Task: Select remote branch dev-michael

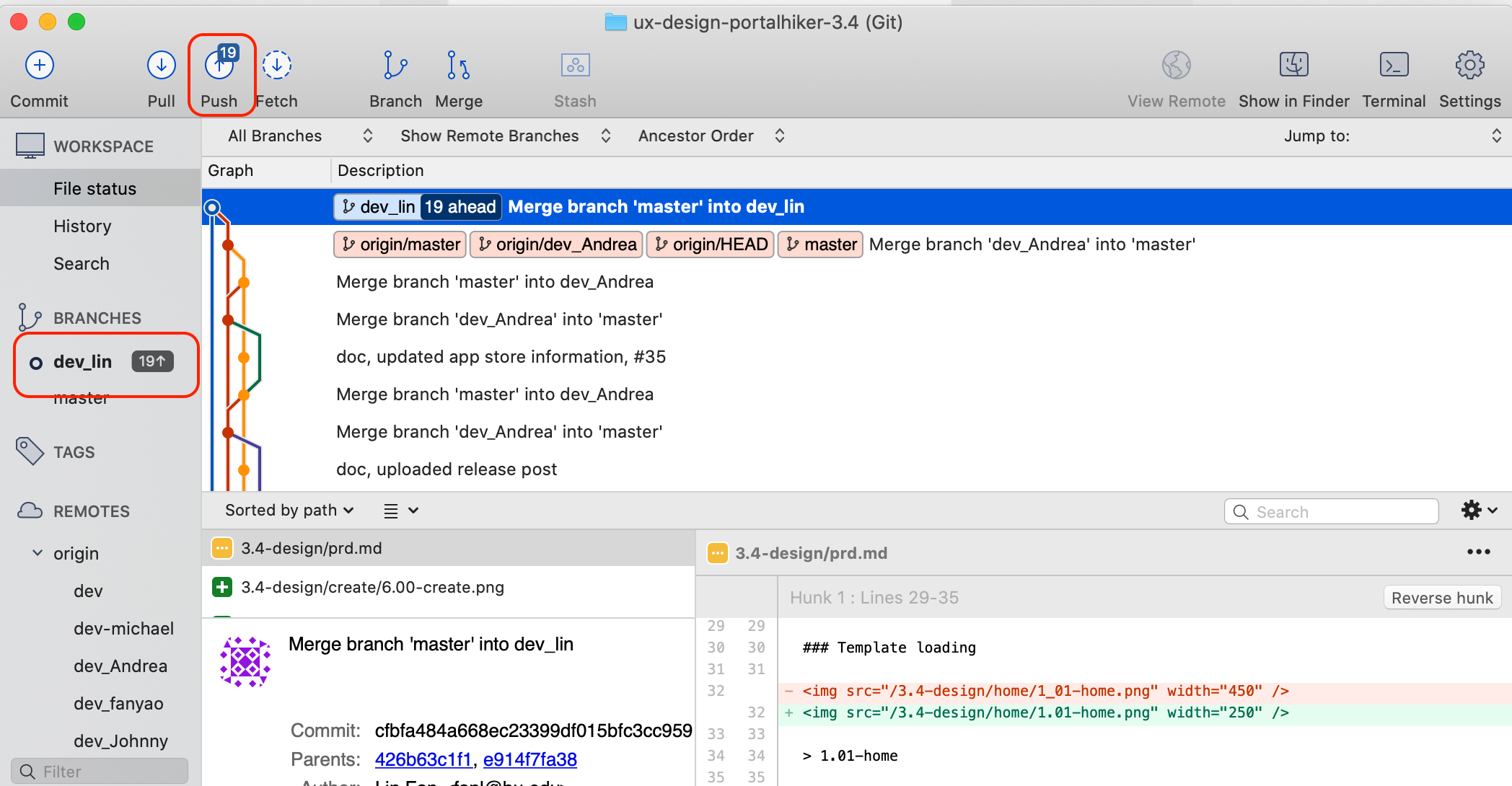Action: click(123, 629)
